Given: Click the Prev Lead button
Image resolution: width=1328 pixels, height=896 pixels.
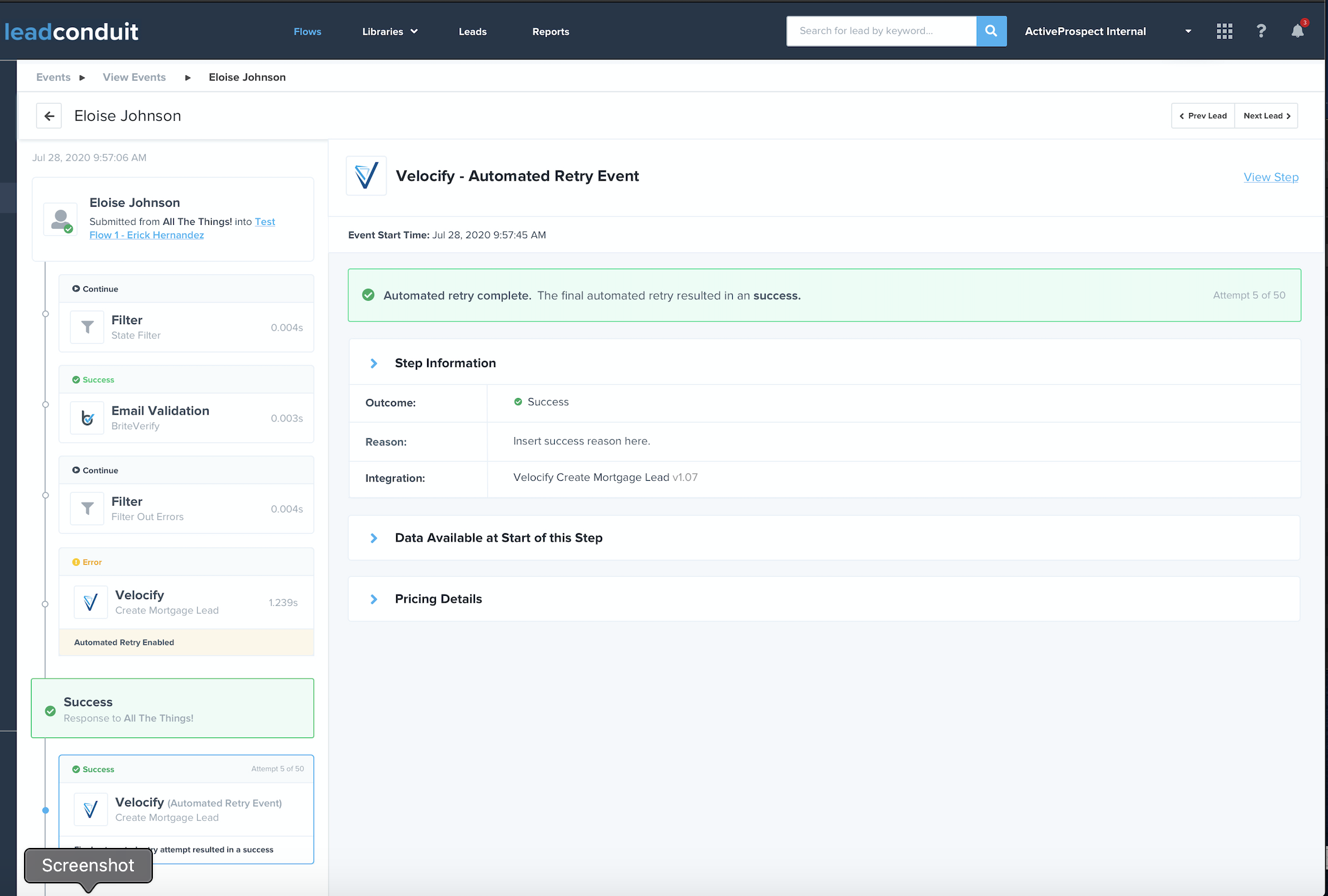Looking at the screenshot, I should click(1203, 116).
